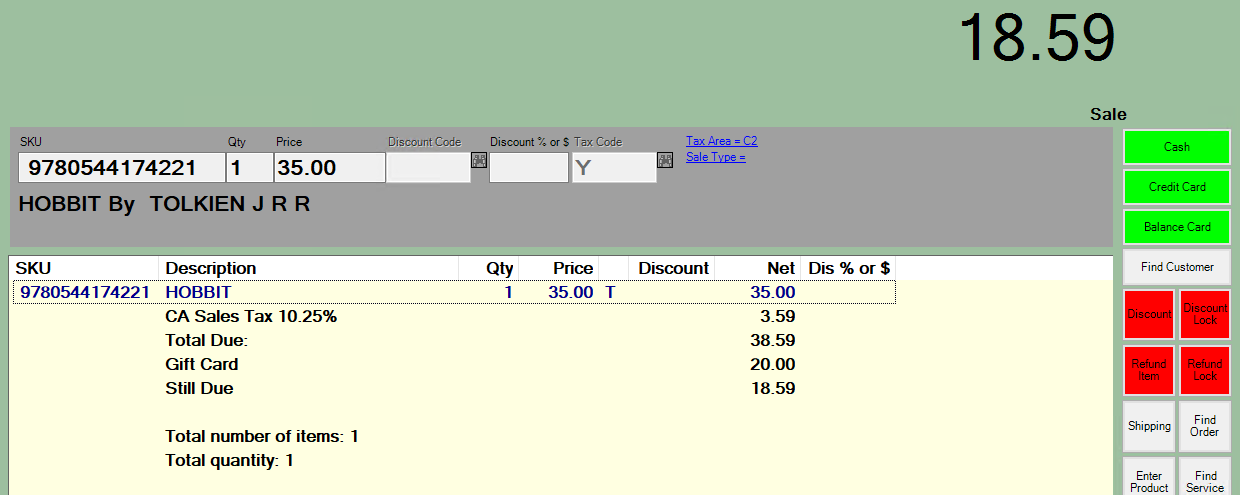Click the Price column header in list
Viewport: 1240px width, 495px height.
(560, 268)
